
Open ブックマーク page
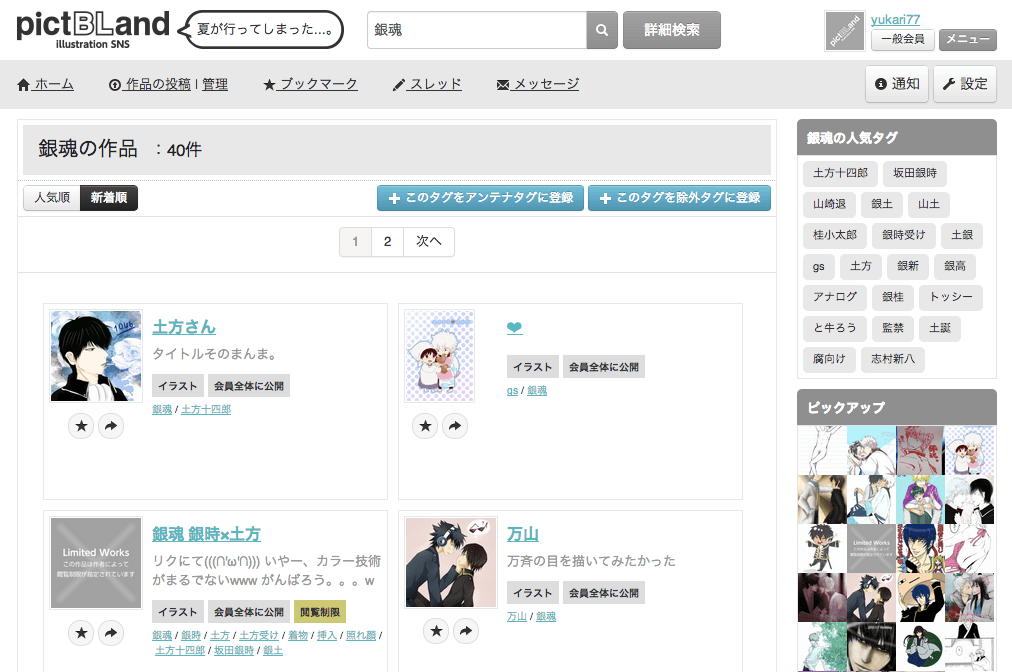pyautogui.click(x=310, y=85)
